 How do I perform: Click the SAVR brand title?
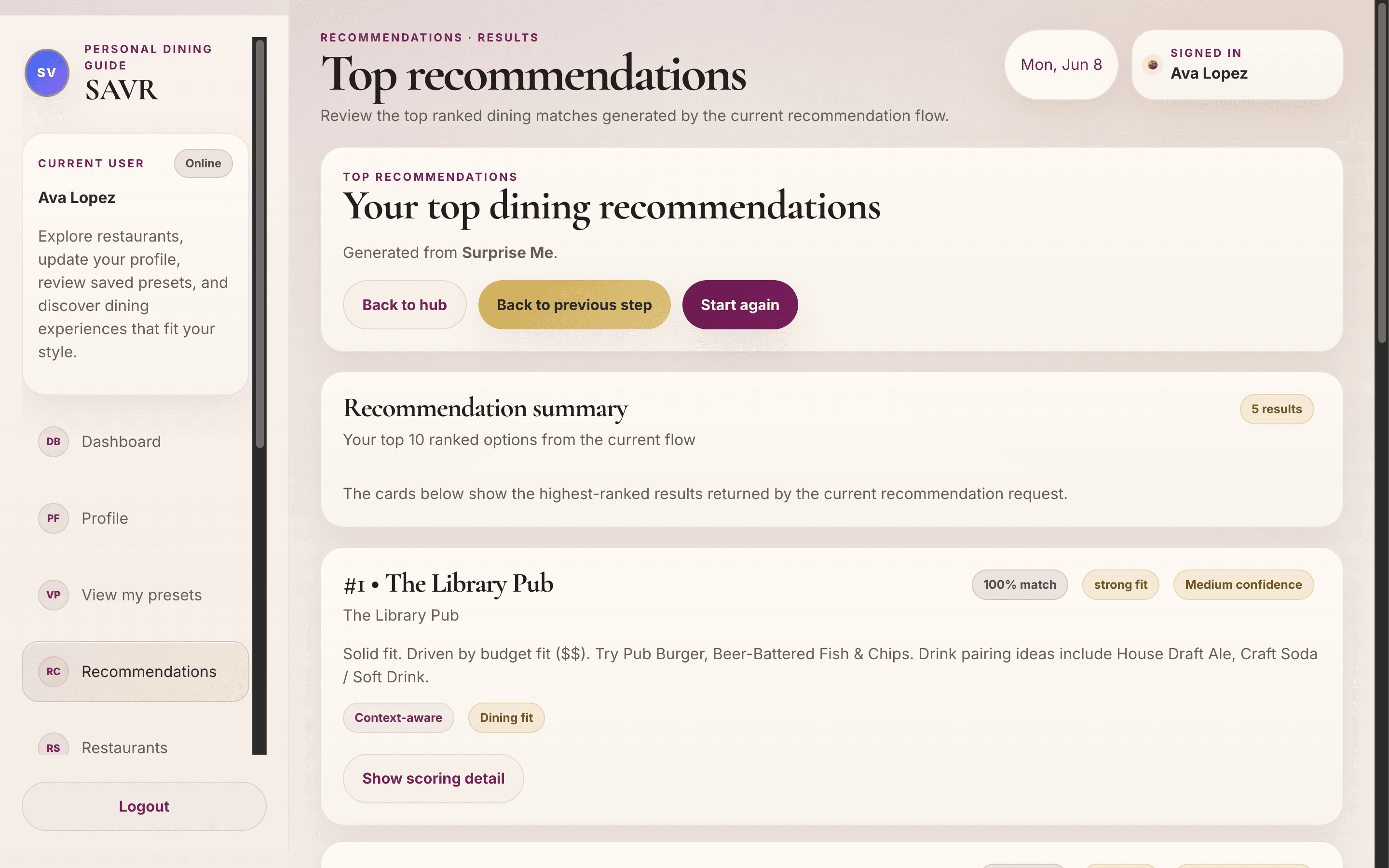(x=122, y=90)
